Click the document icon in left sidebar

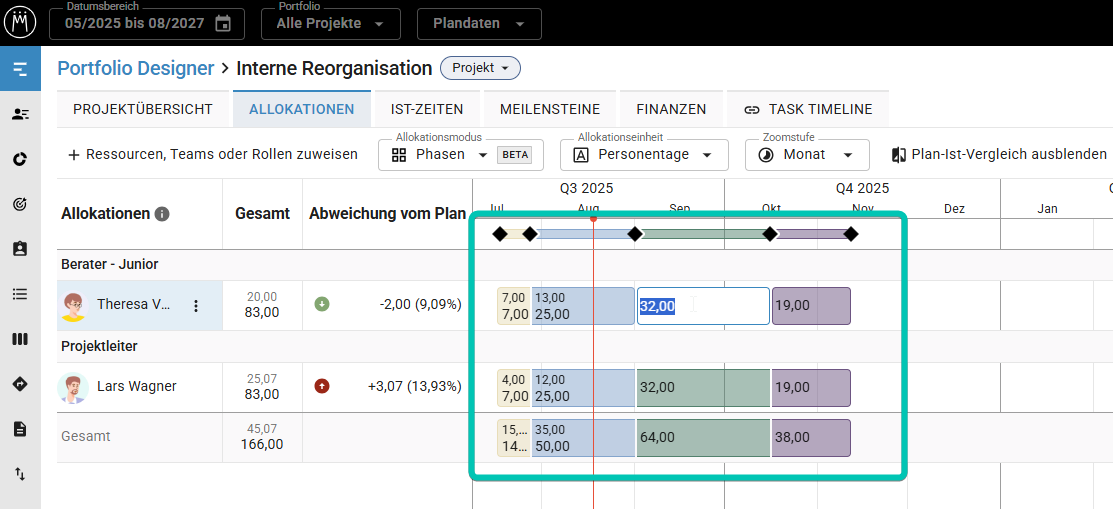[20, 429]
